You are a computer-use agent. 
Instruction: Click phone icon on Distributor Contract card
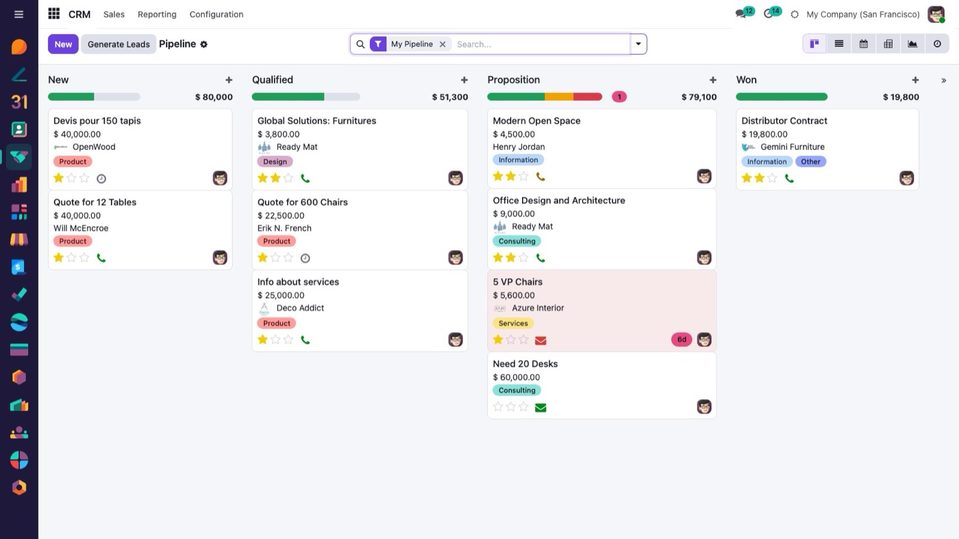790,179
